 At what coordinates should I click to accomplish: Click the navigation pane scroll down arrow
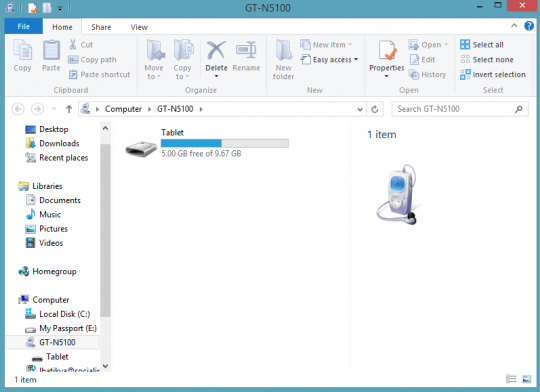click(x=105, y=366)
